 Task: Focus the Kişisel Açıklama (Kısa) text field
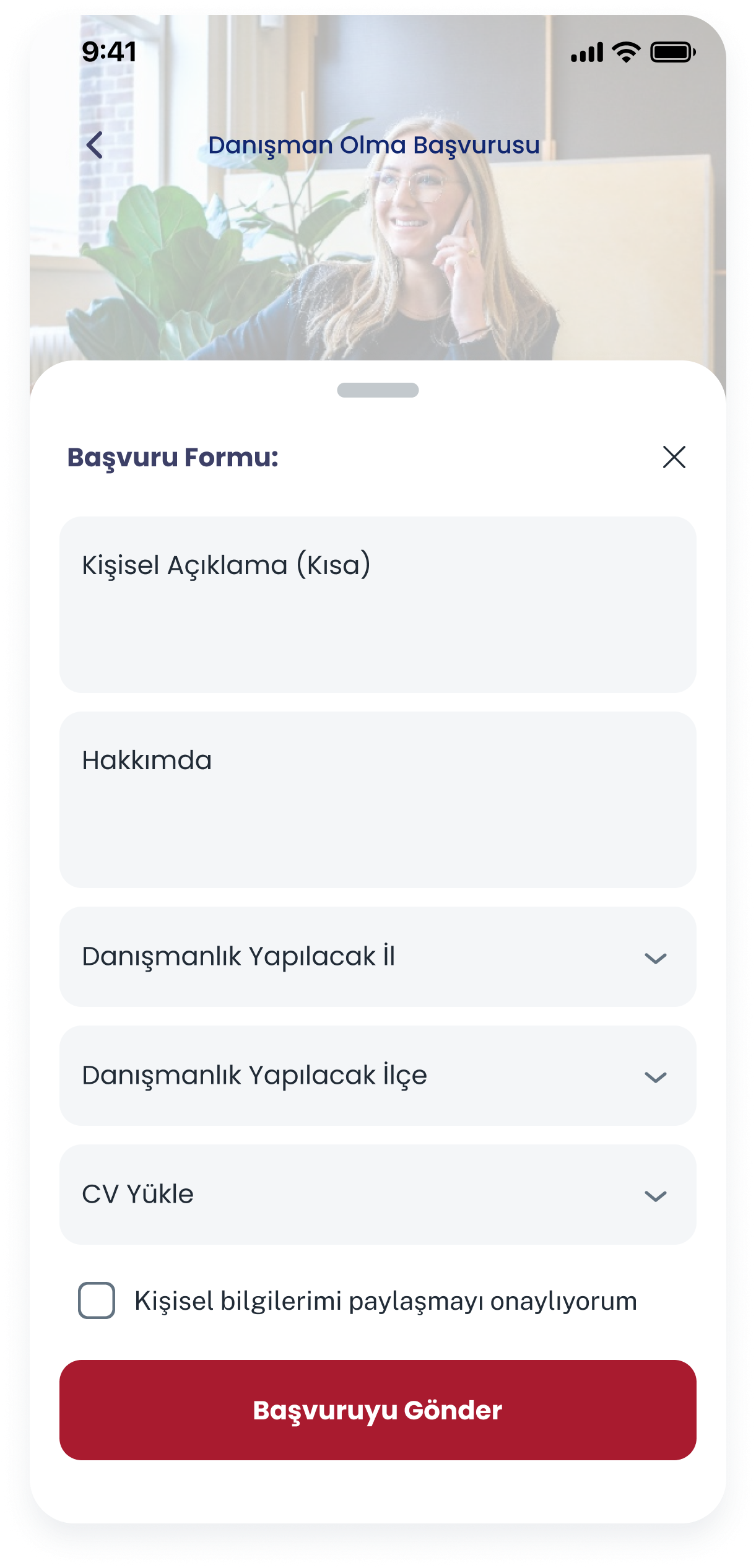378,604
